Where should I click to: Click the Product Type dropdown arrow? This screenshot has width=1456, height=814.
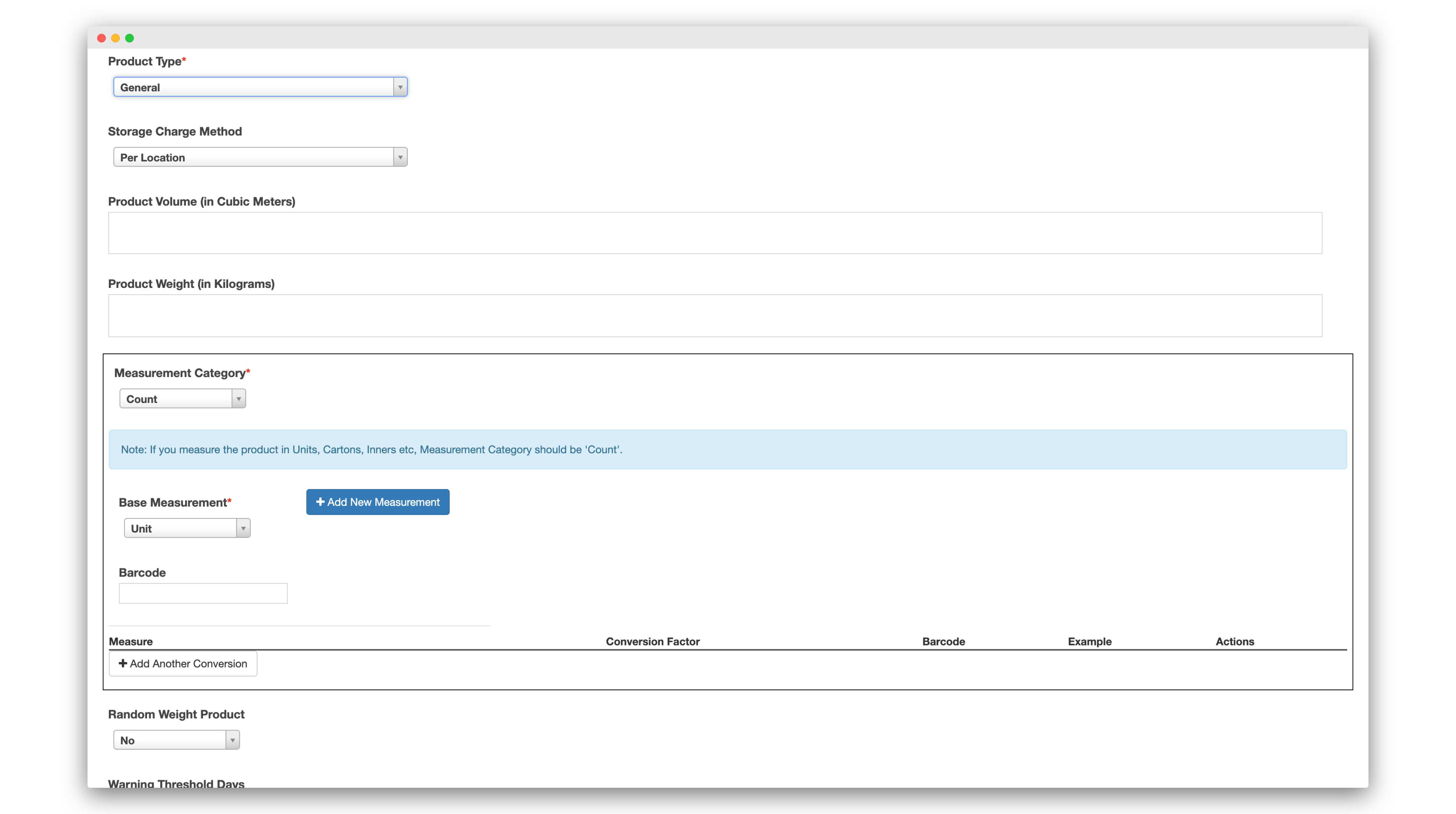coord(400,87)
